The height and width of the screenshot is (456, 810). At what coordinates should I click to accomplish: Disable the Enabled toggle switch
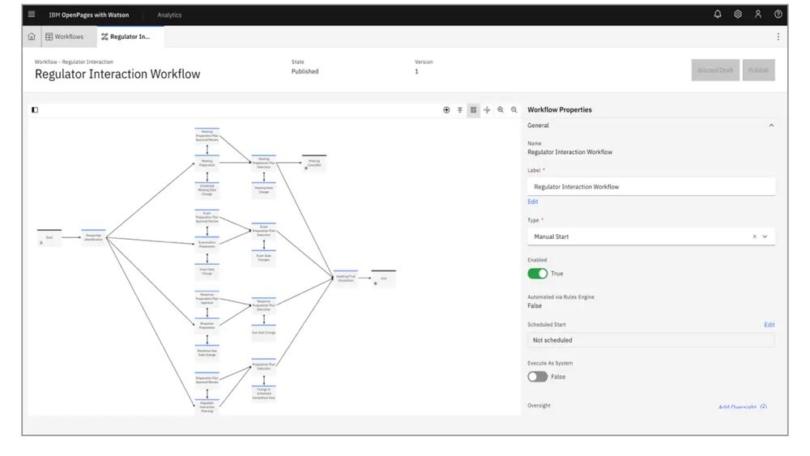[538, 274]
